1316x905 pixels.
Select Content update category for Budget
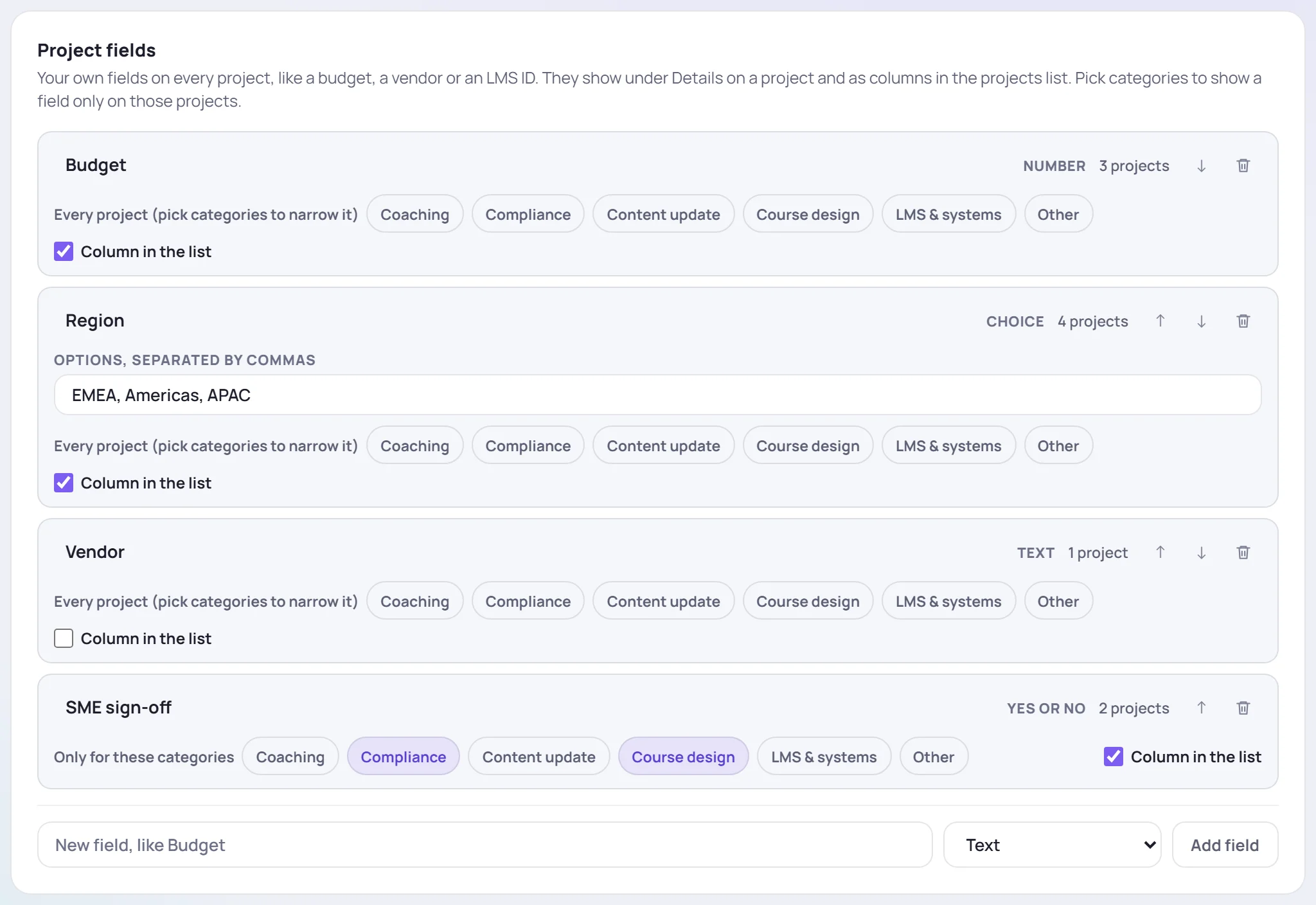[x=663, y=214]
